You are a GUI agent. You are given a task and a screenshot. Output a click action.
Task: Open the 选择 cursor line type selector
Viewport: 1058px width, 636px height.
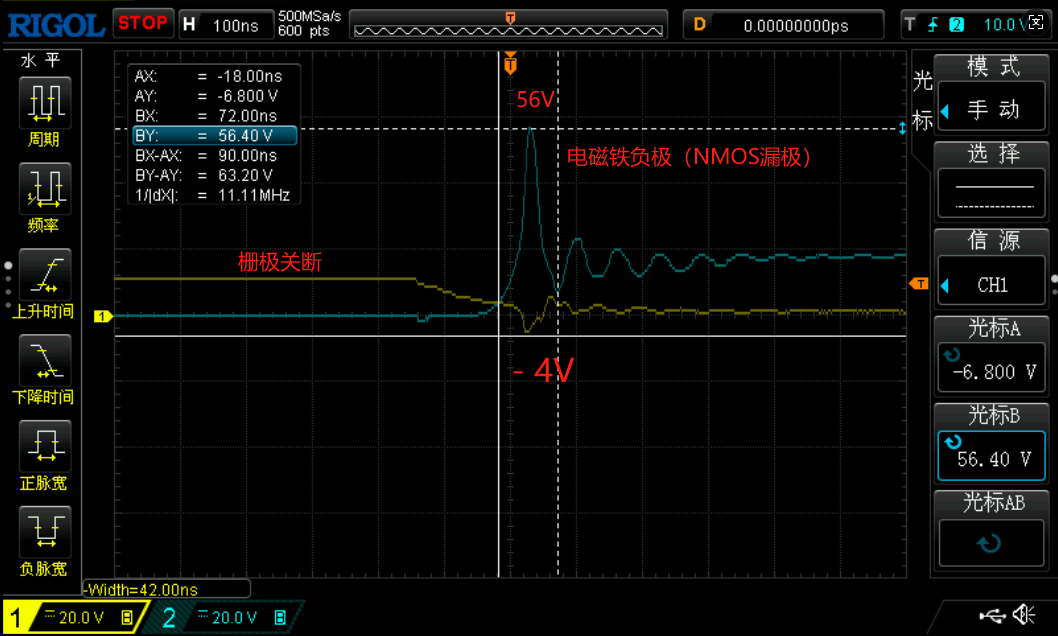point(992,182)
